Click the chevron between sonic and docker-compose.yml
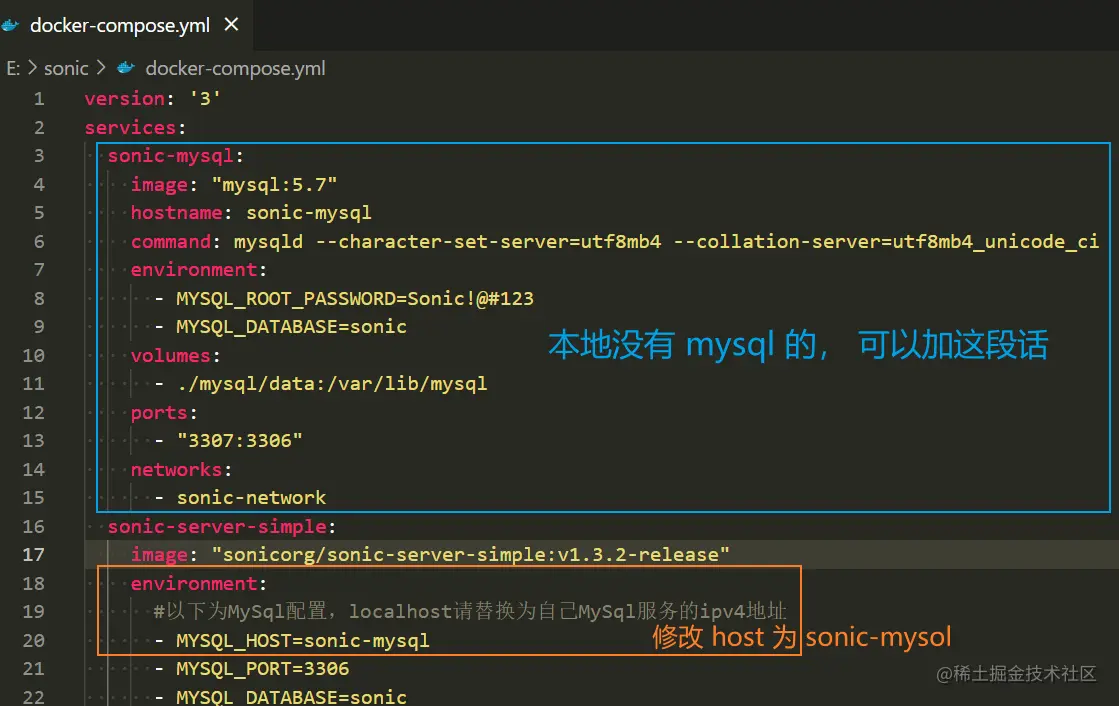The height and width of the screenshot is (706, 1119). [98, 68]
